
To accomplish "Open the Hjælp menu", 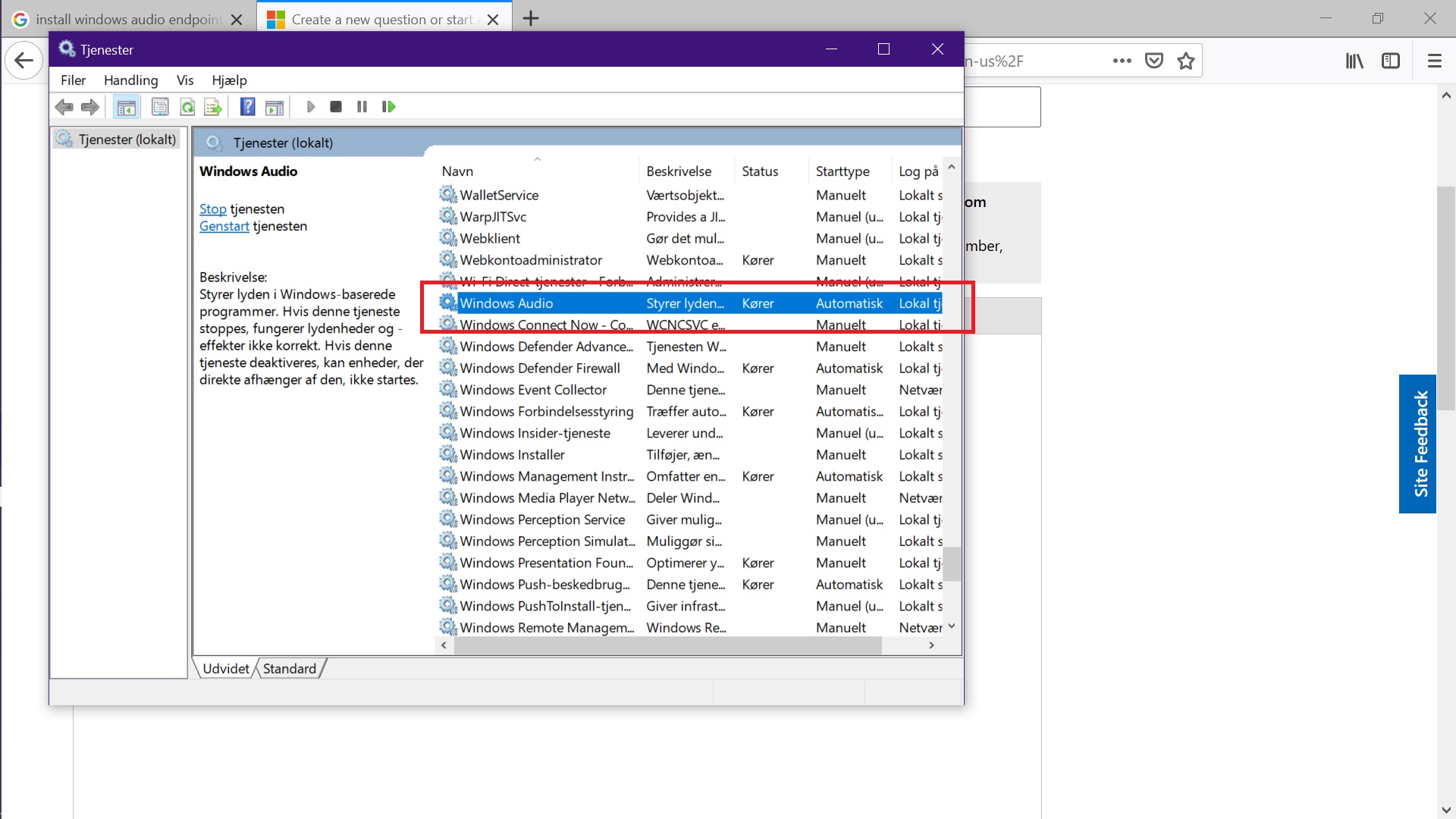I will (229, 80).
